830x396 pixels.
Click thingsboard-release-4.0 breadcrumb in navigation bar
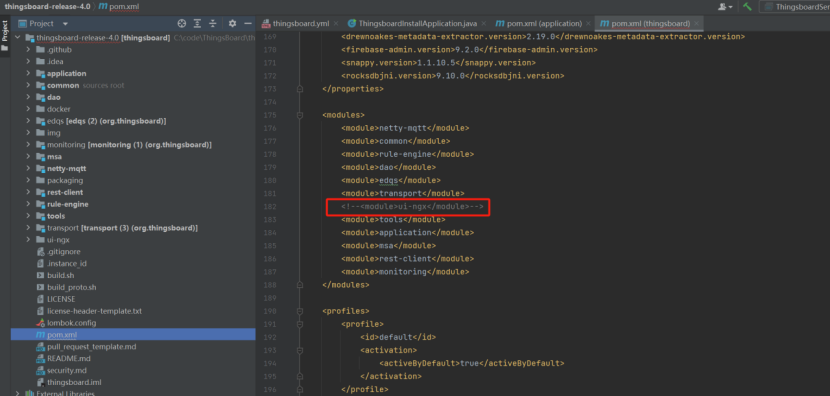point(48,7)
